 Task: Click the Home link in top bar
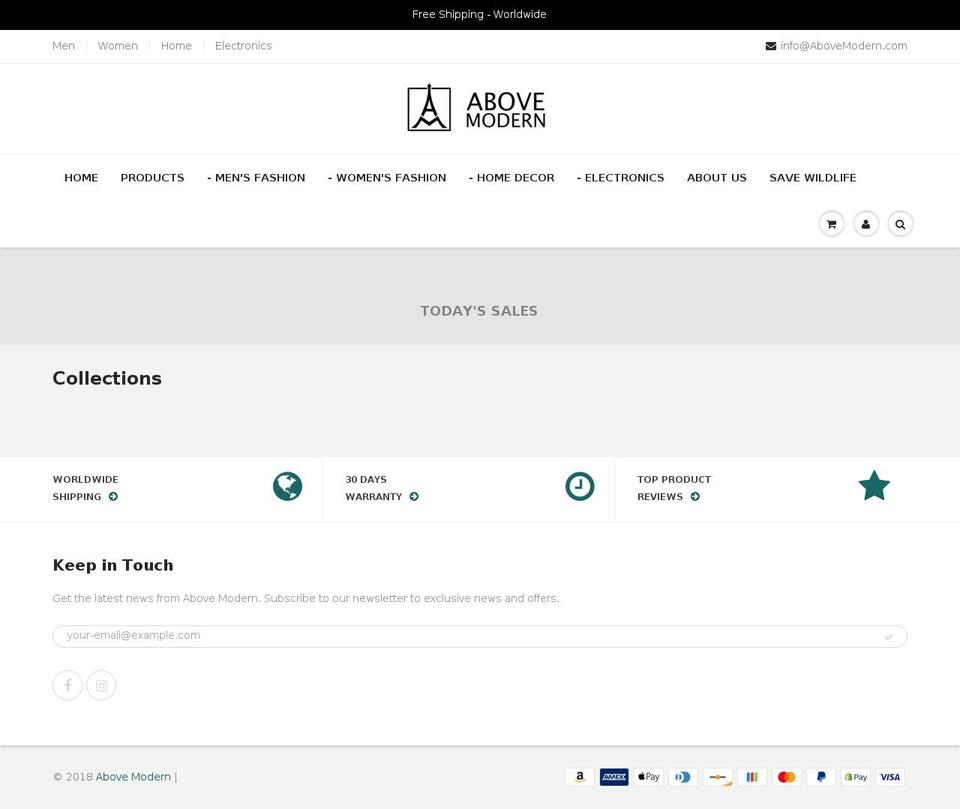pyautogui.click(x=176, y=46)
